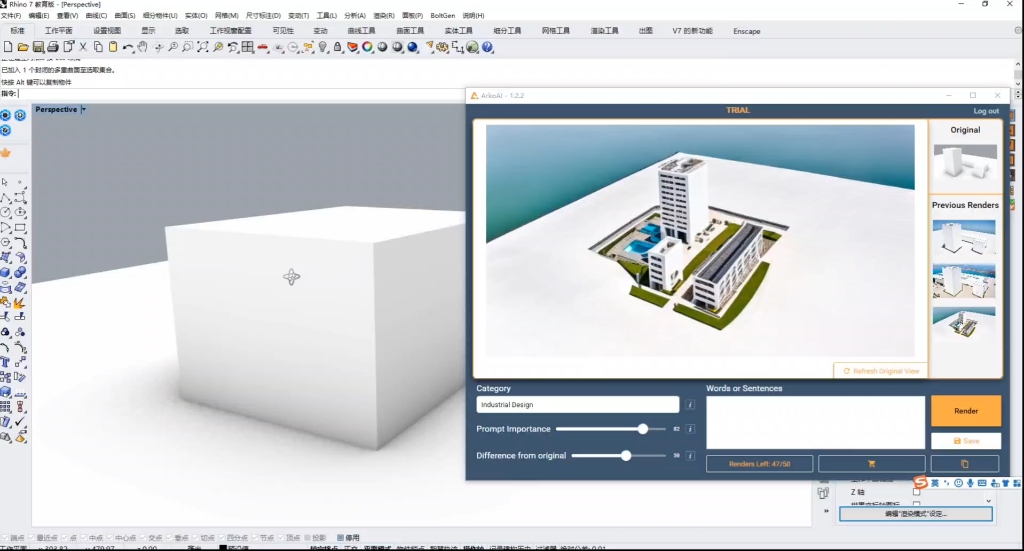Screen dimensions: 1024x551
Task: Click the Print icon in toolbar
Action: [53, 47]
